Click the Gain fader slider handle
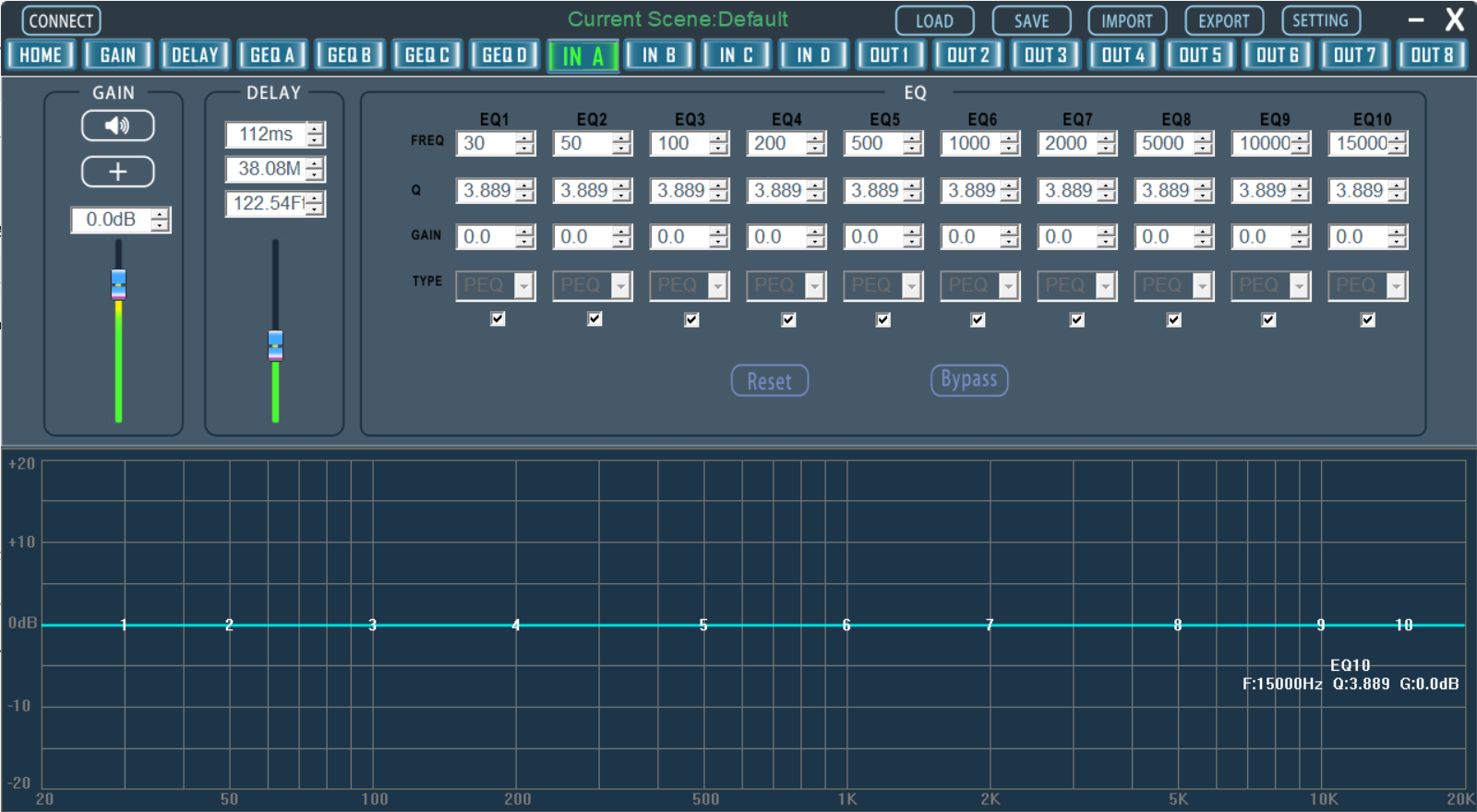1477x812 pixels. (118, 283)
